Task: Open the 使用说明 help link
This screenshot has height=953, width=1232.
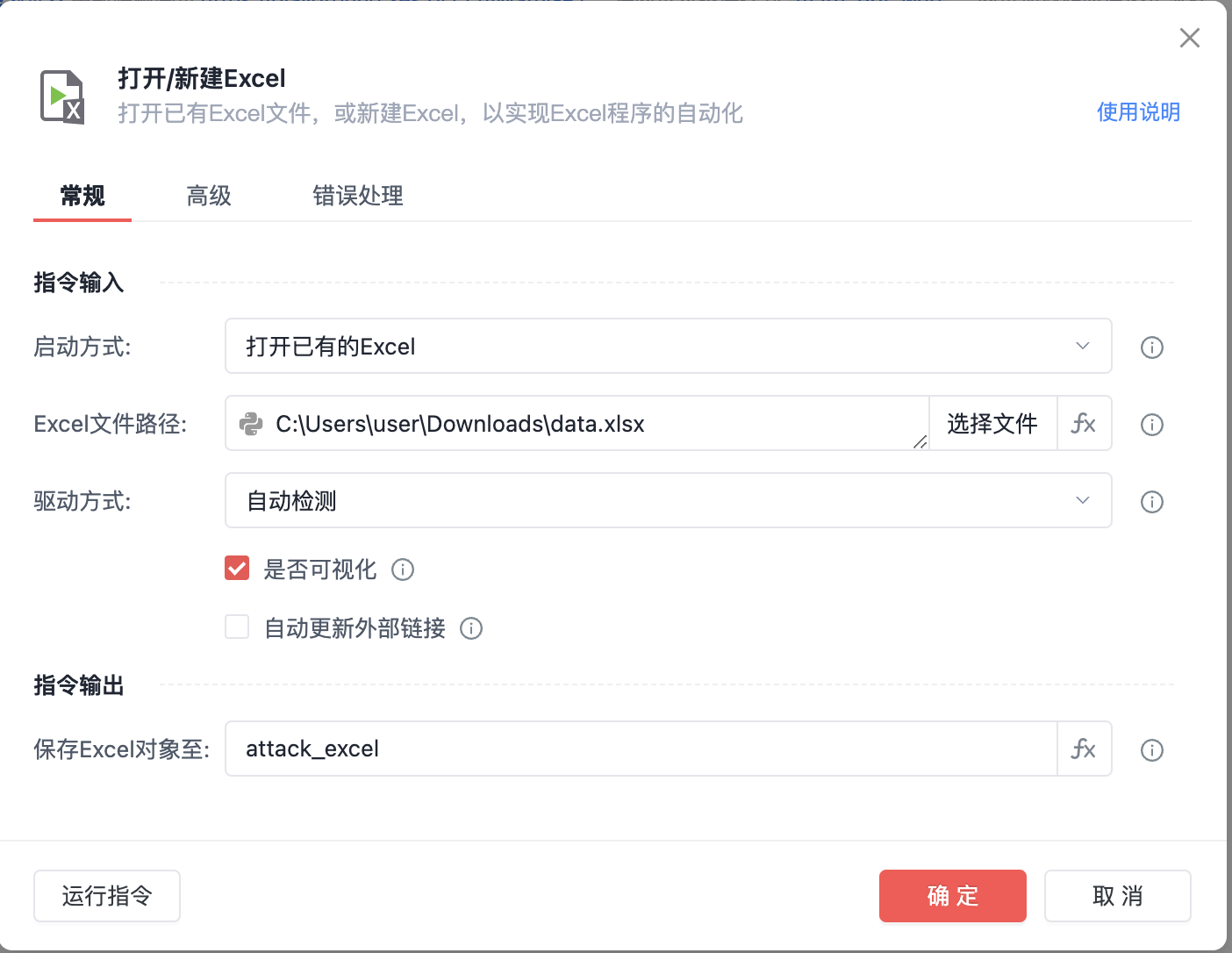Action: click(x=1138, y=112)
